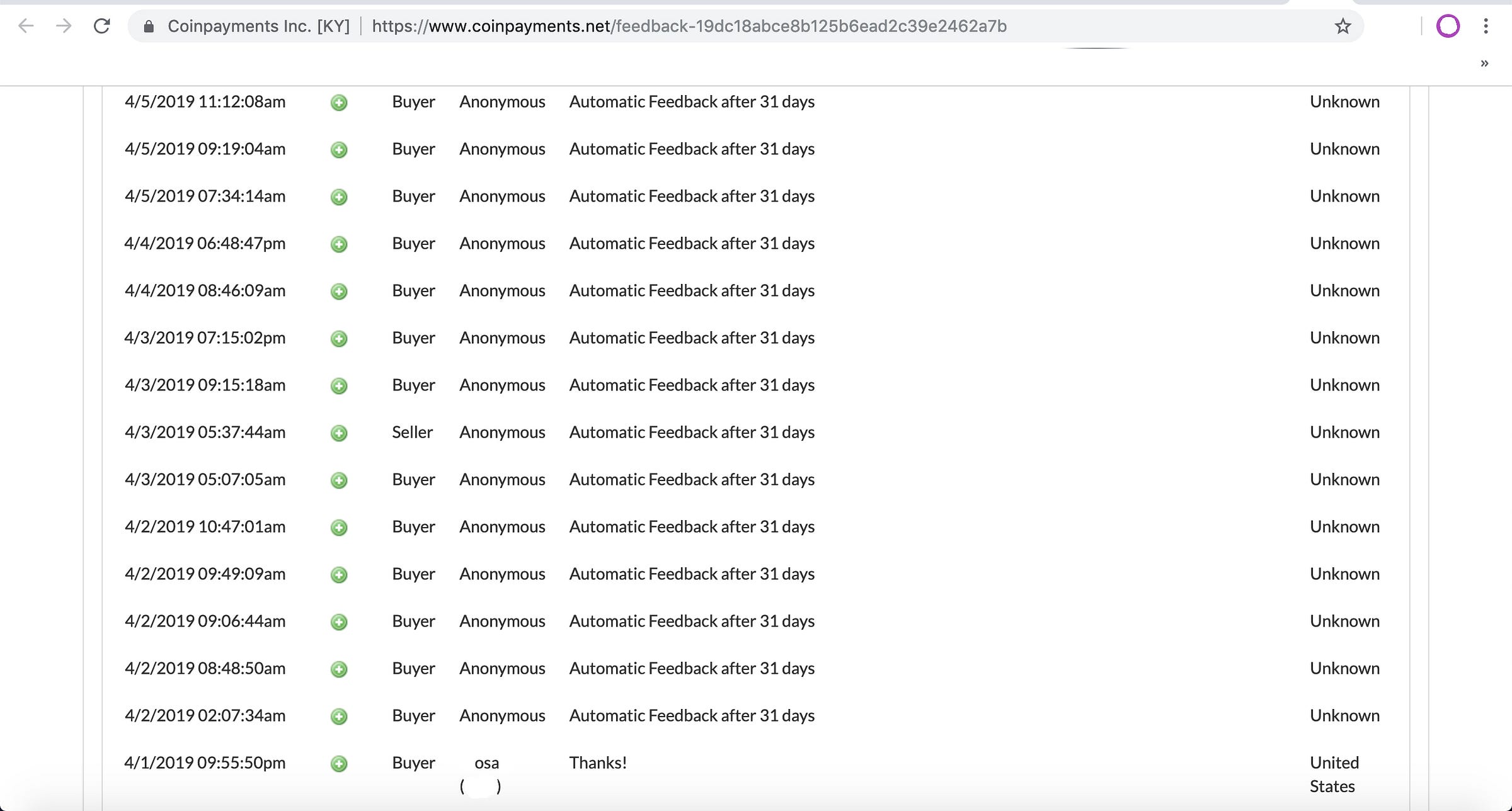Viewport: 1512px width, 811px height.
Task: Bookmark page with the star icon
Action: pyautogui.click(x=1343, y=26)
